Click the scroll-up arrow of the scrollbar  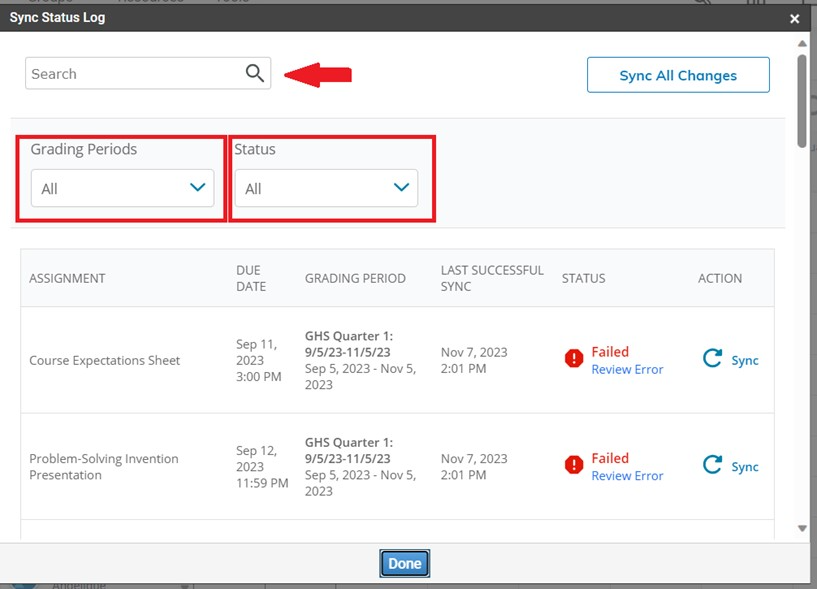pyautogui.click(x=802, y=43)
